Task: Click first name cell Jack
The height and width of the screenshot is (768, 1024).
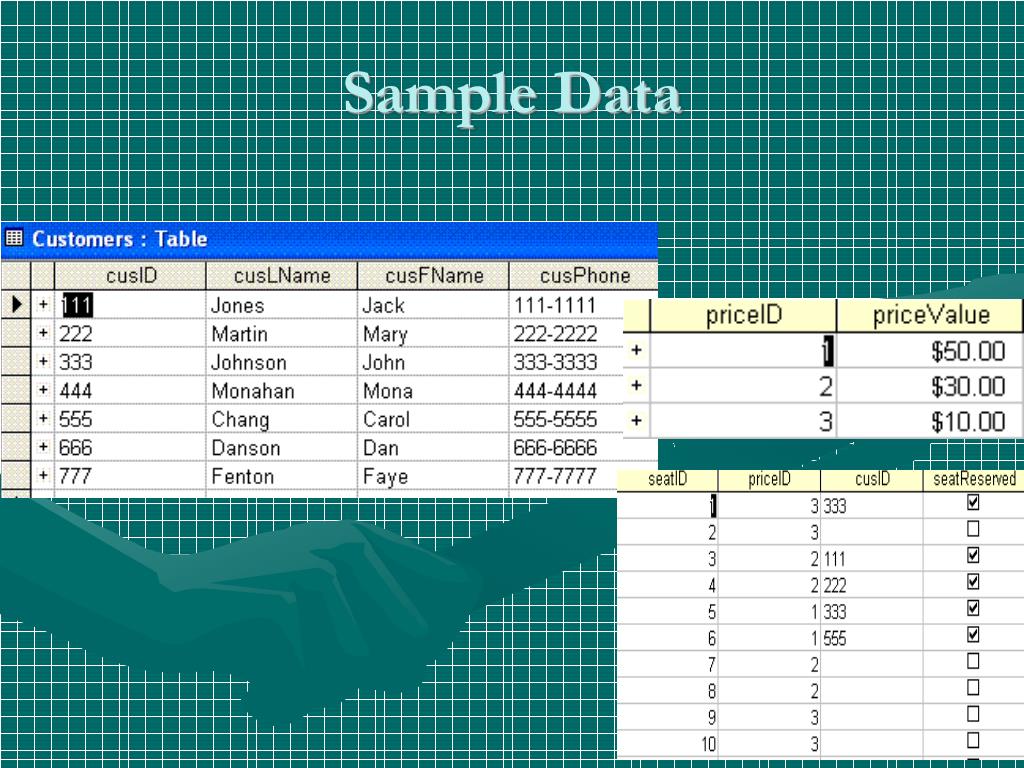Action: pos(434,305)
